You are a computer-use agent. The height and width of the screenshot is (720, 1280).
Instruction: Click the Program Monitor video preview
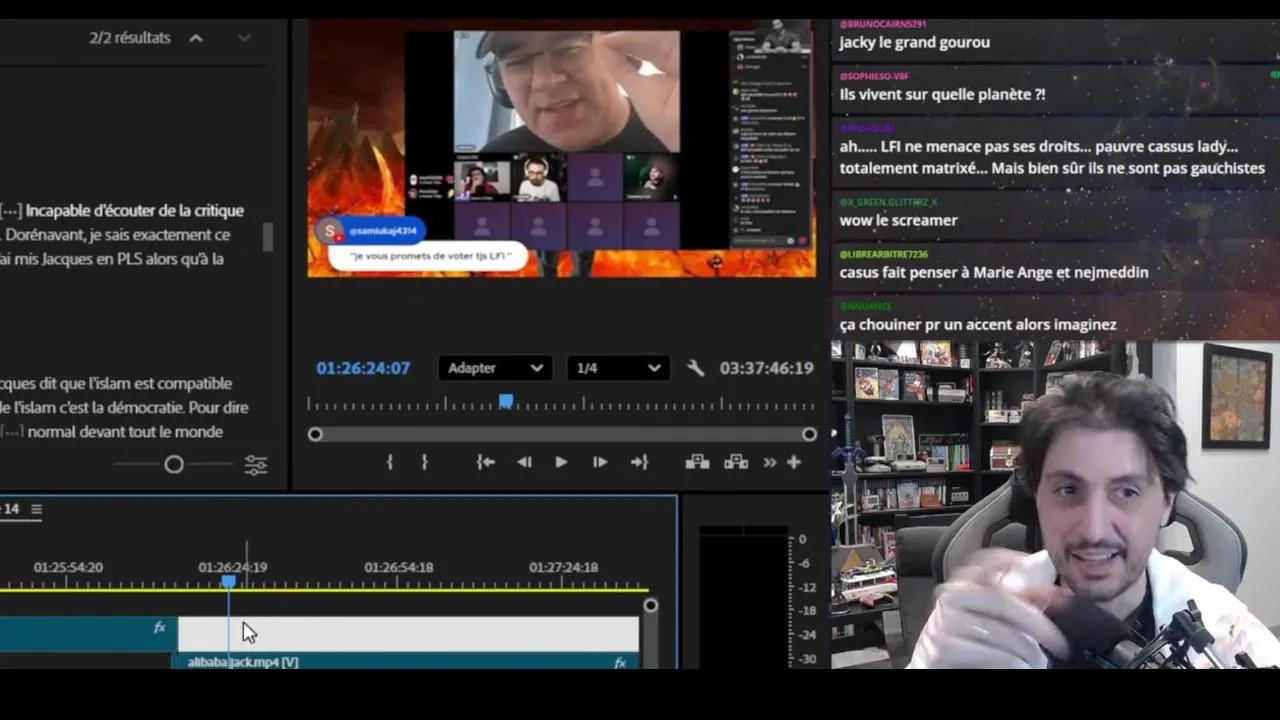click(561, 147)
